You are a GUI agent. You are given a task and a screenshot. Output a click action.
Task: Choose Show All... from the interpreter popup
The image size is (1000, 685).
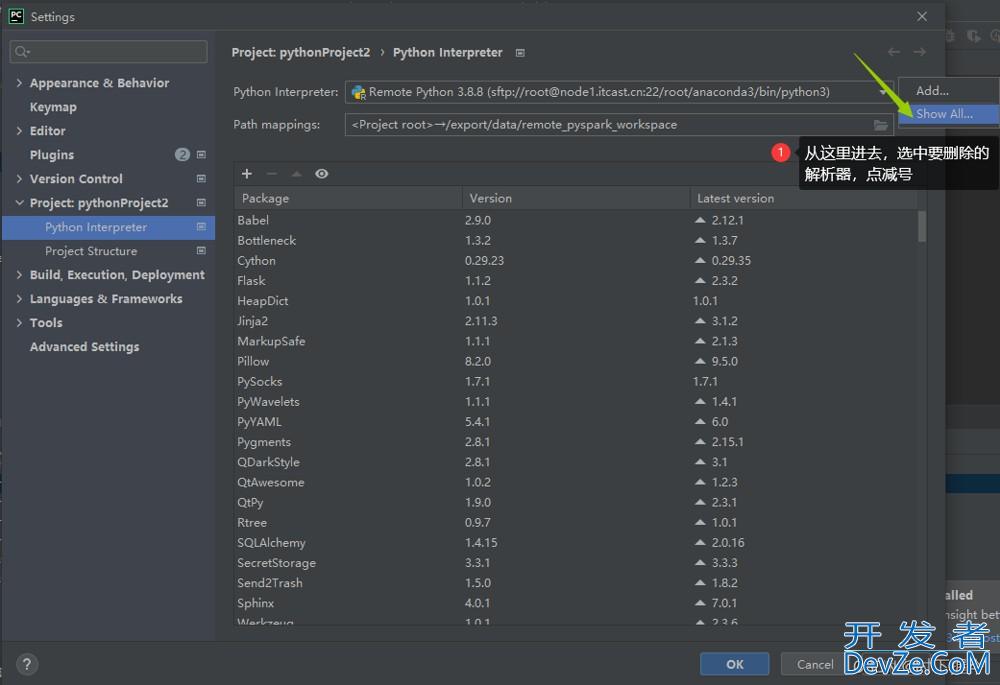click(x=948, y=114)
